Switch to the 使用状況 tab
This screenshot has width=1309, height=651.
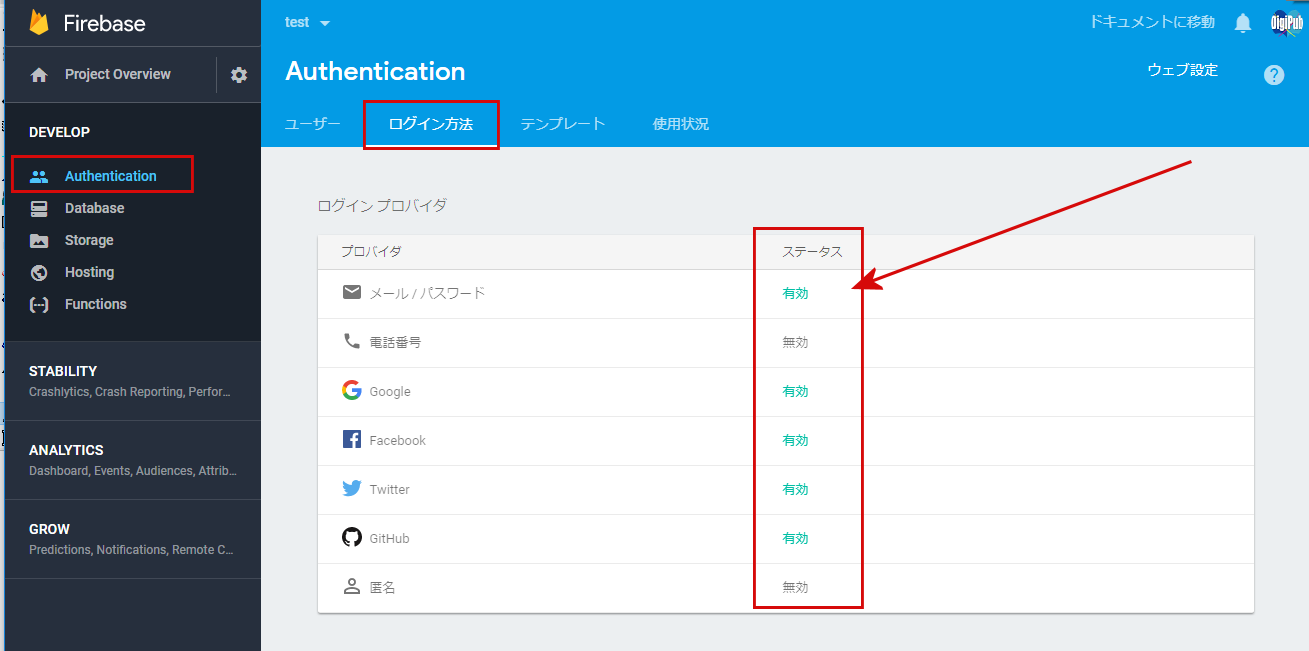[x=681, y=124]
